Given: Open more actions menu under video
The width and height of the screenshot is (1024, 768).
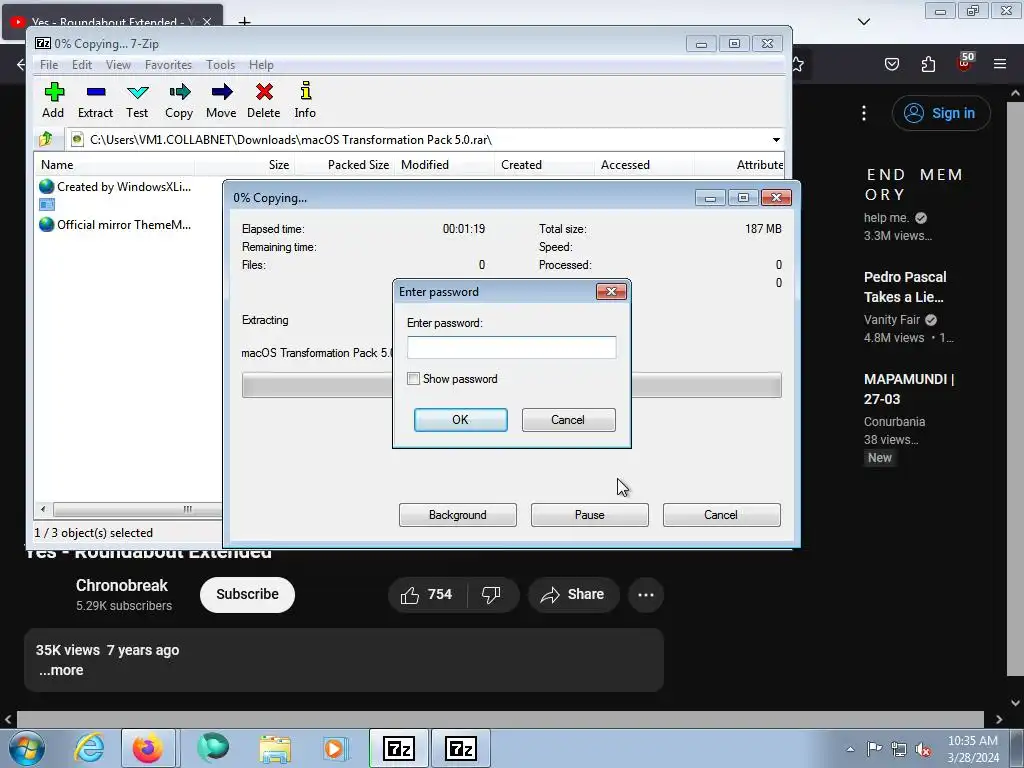Looking at the screenshot, I should tap(646, 594).
